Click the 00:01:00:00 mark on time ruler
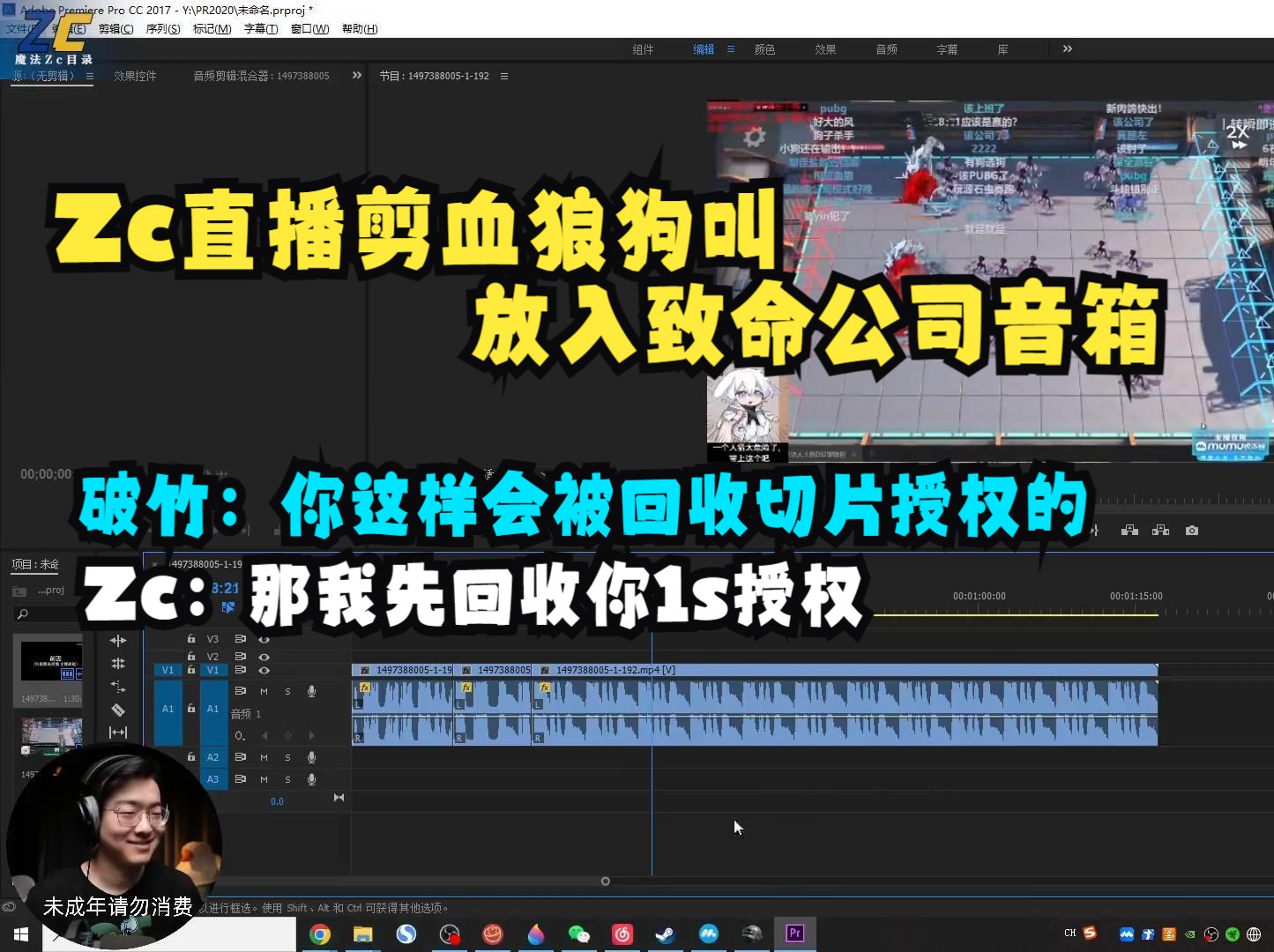The image size is (1274, 952). coord(979,596)
